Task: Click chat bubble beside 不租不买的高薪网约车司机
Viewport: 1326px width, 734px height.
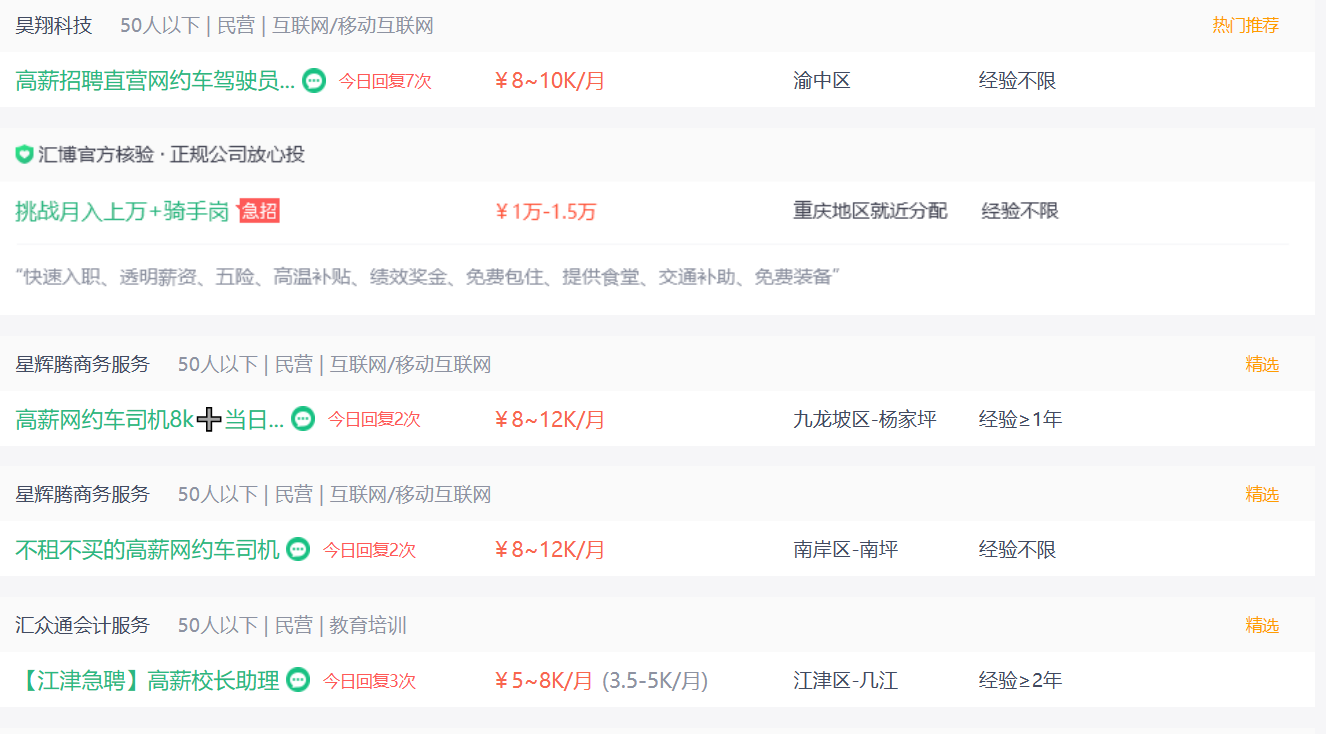Action: click(298, 549)
